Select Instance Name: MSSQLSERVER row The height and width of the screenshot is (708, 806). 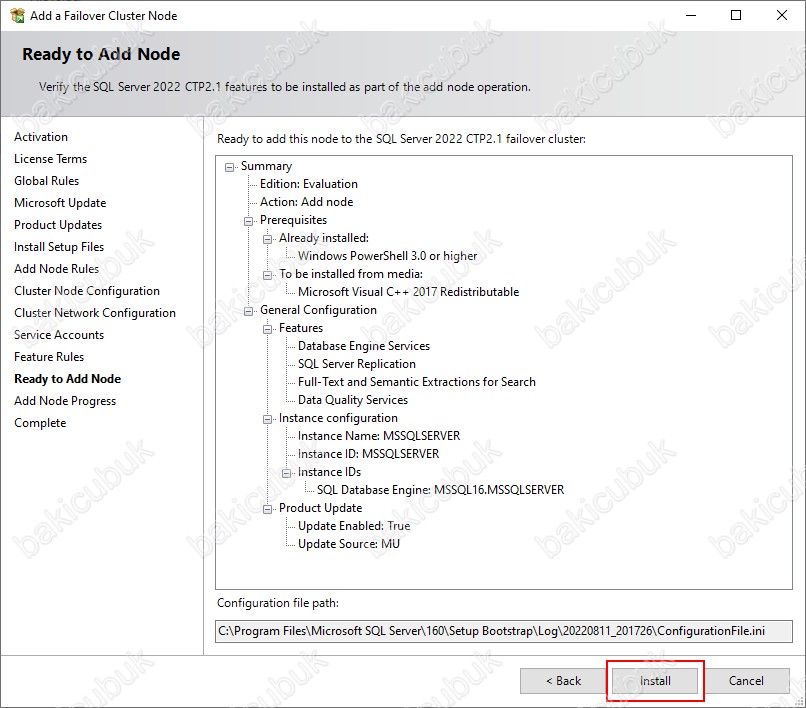point(379,436)
